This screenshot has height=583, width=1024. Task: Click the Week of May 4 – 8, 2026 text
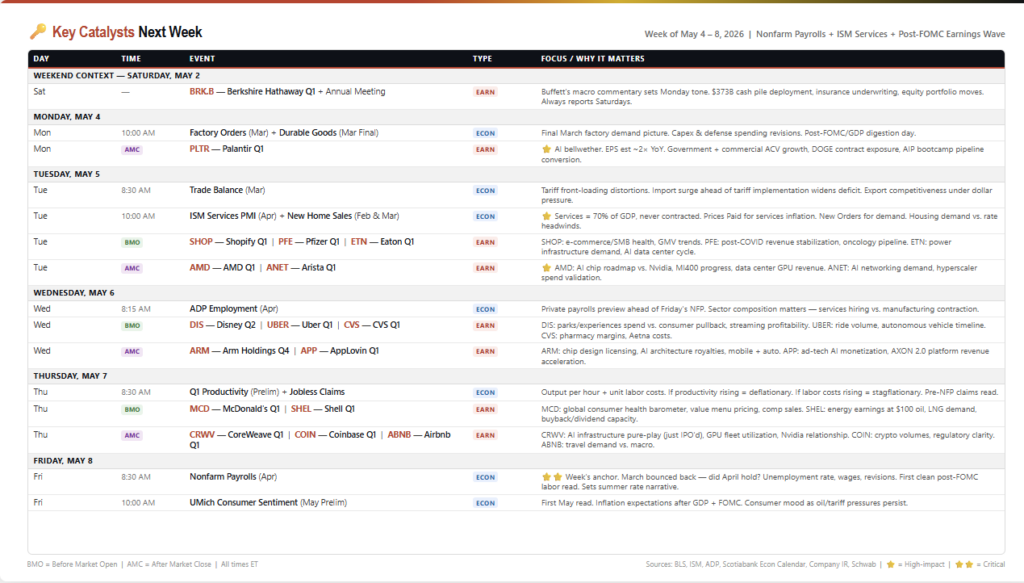pos(694,34)
